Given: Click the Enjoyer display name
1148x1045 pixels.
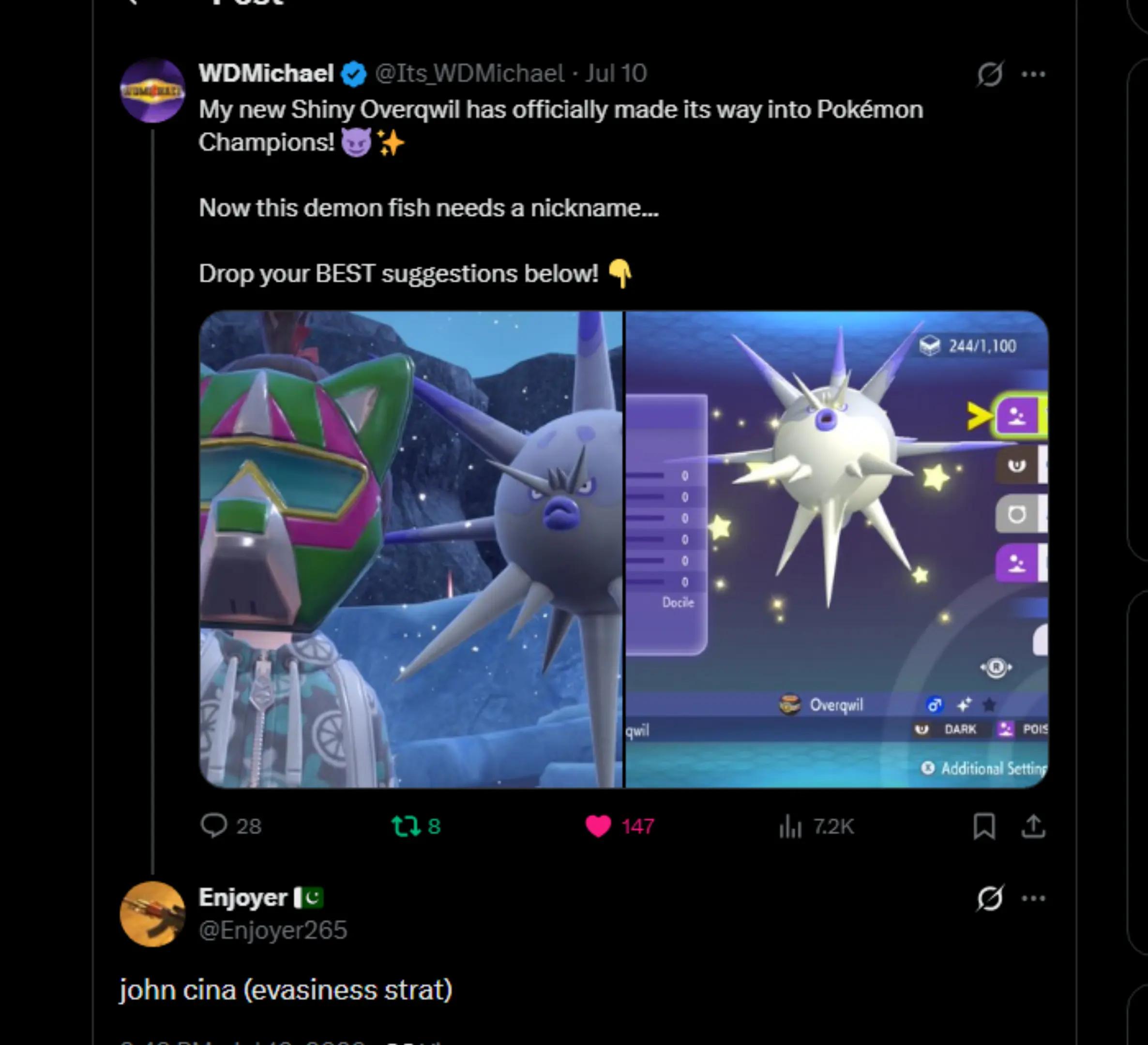Looking at the screenshot, I should (242, 897).
